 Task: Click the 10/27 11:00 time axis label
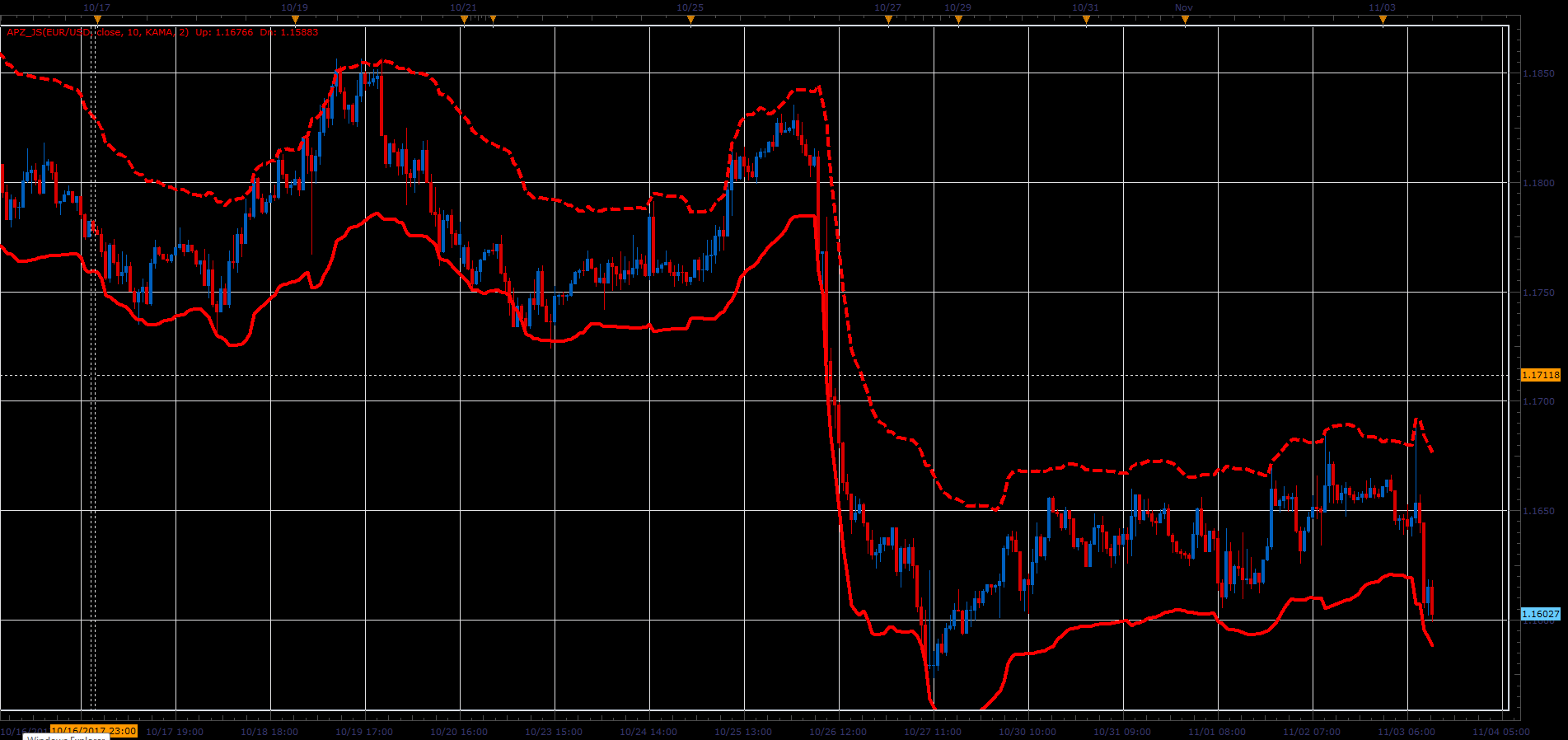(x=933, y=732)
